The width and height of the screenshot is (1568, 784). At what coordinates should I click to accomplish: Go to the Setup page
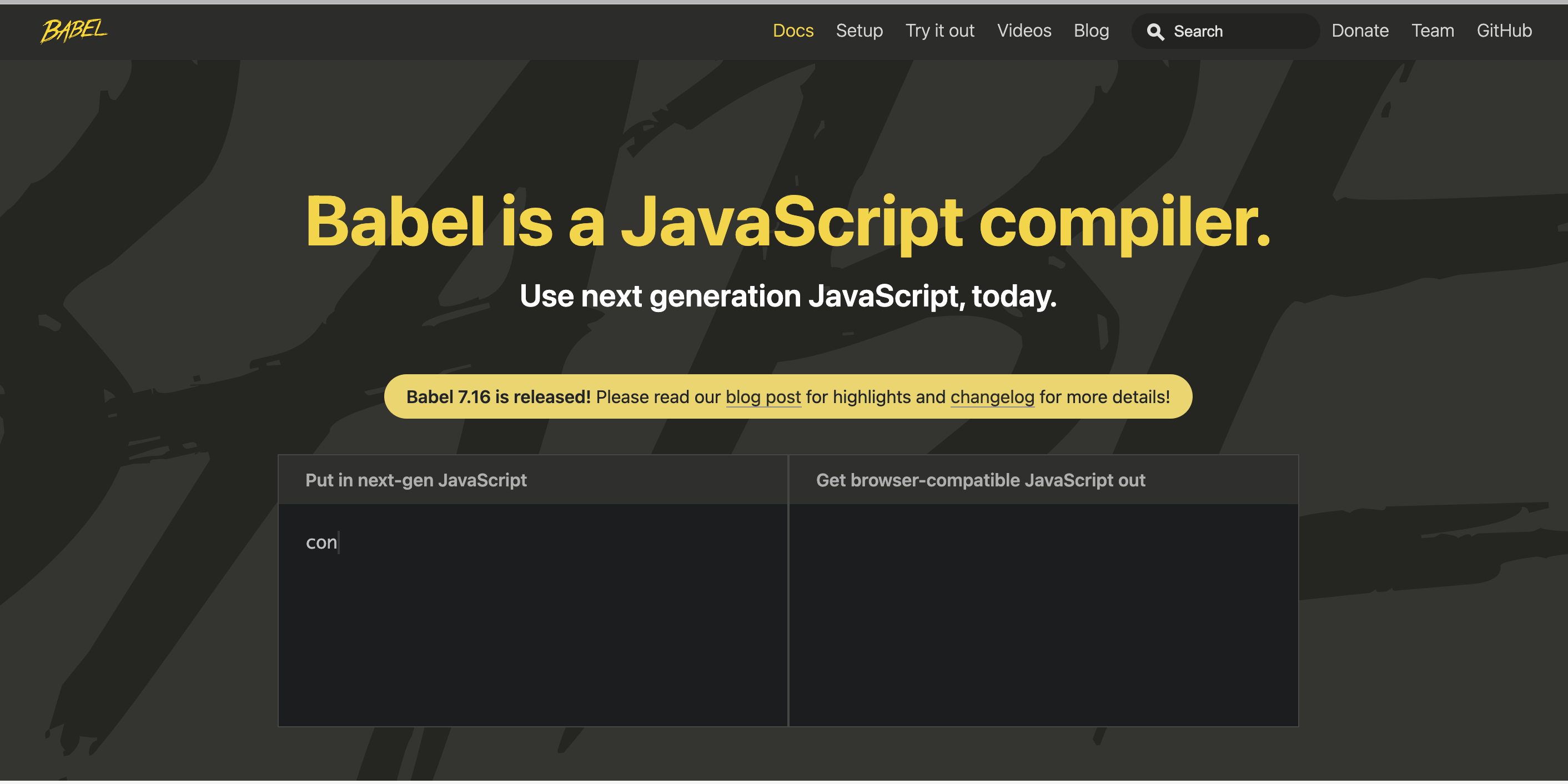(x=859, y=31)
